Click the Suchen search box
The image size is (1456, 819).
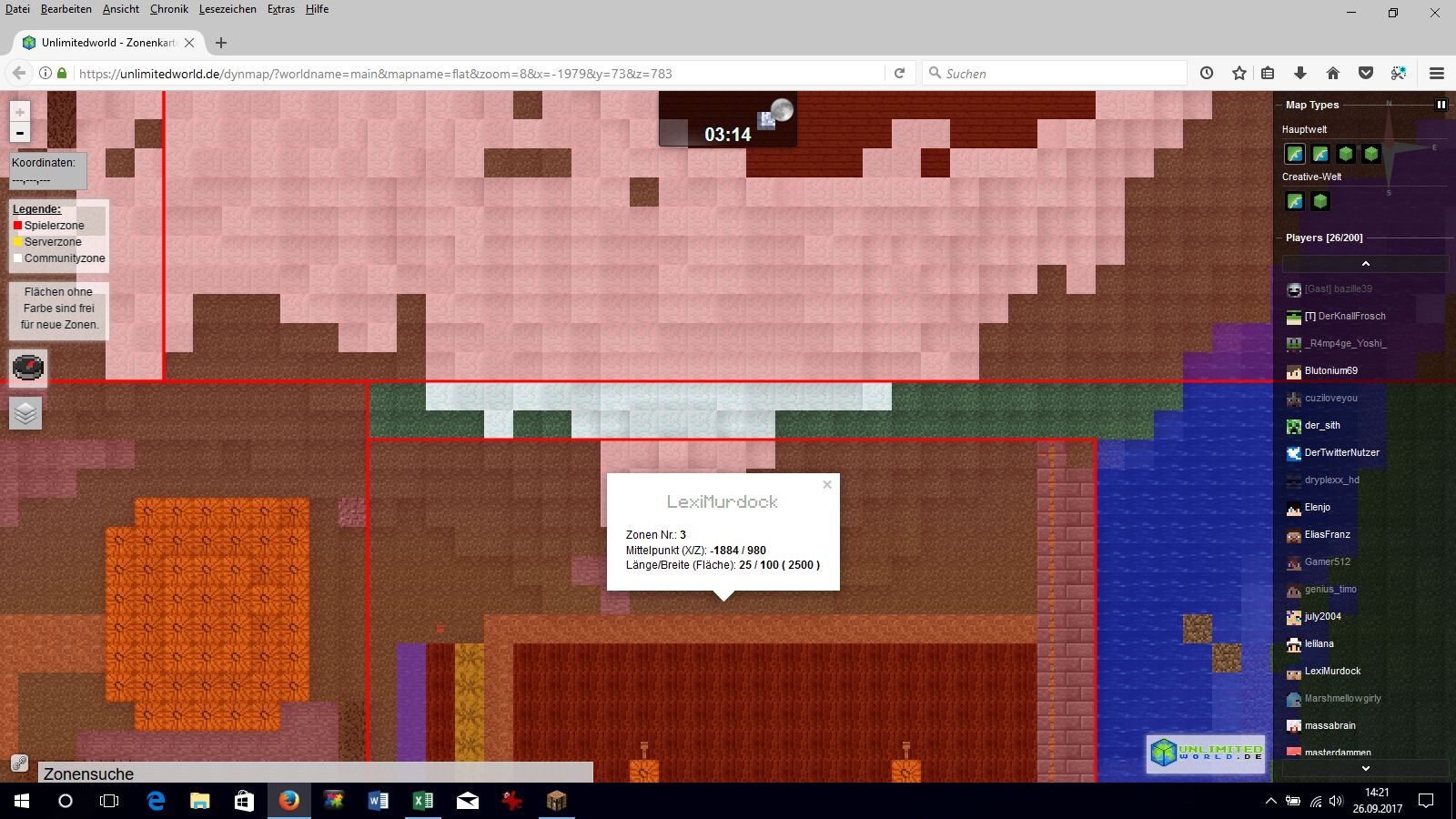(x=1056, y=74)
